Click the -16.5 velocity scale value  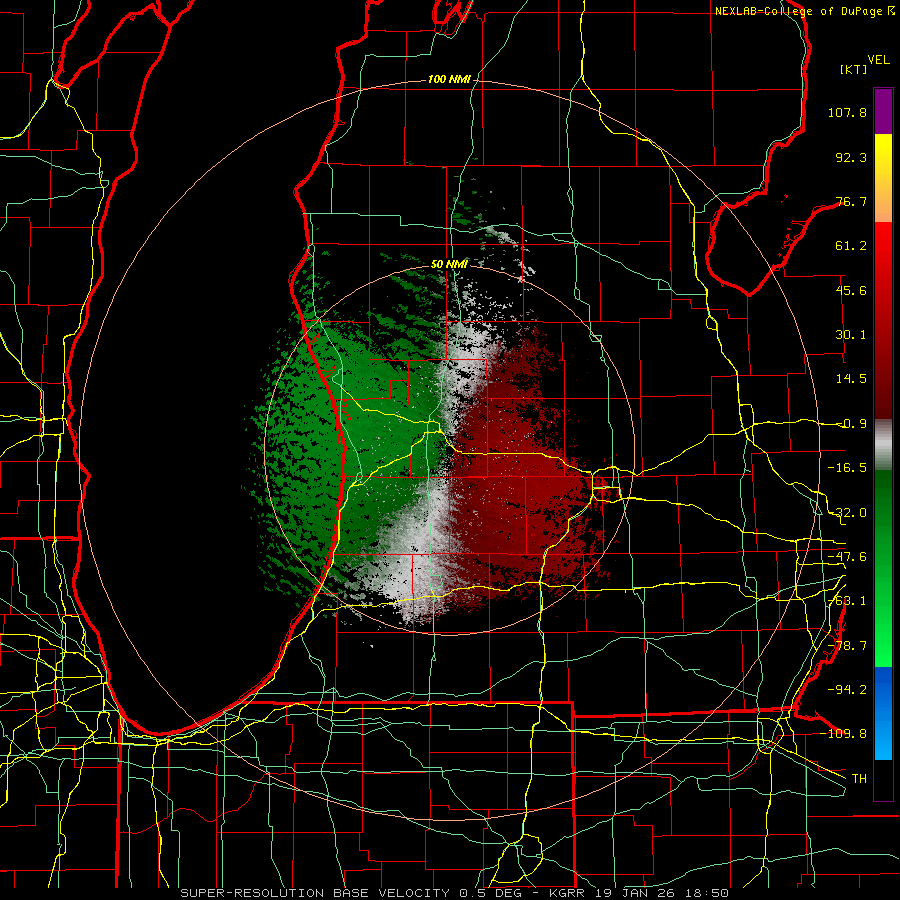pyautogui.click(x=847, y=468)
